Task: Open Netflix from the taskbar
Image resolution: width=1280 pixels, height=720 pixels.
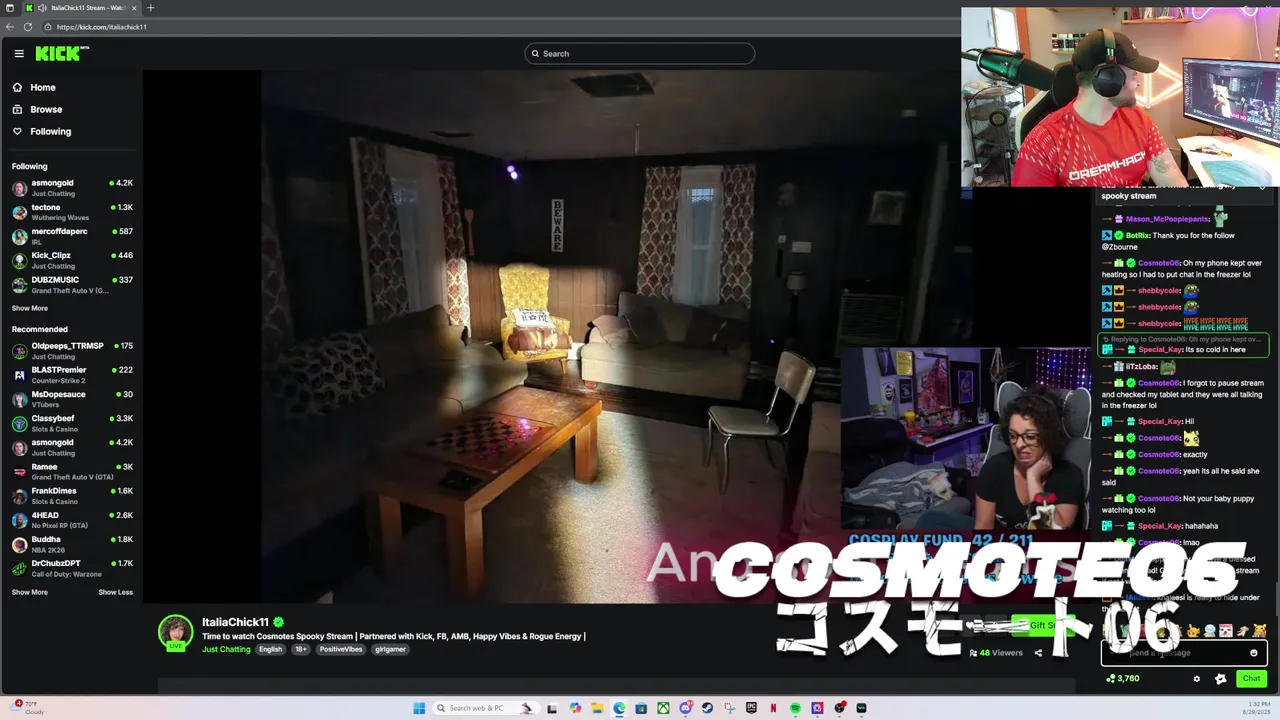Action: (773, 708)
